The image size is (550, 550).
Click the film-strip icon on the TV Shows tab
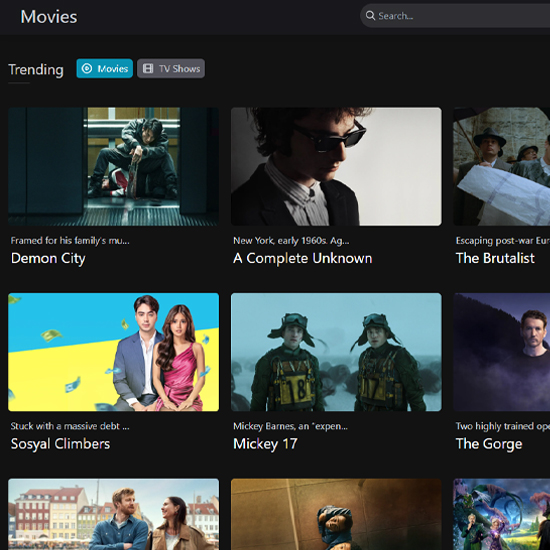tap(148, 68)
